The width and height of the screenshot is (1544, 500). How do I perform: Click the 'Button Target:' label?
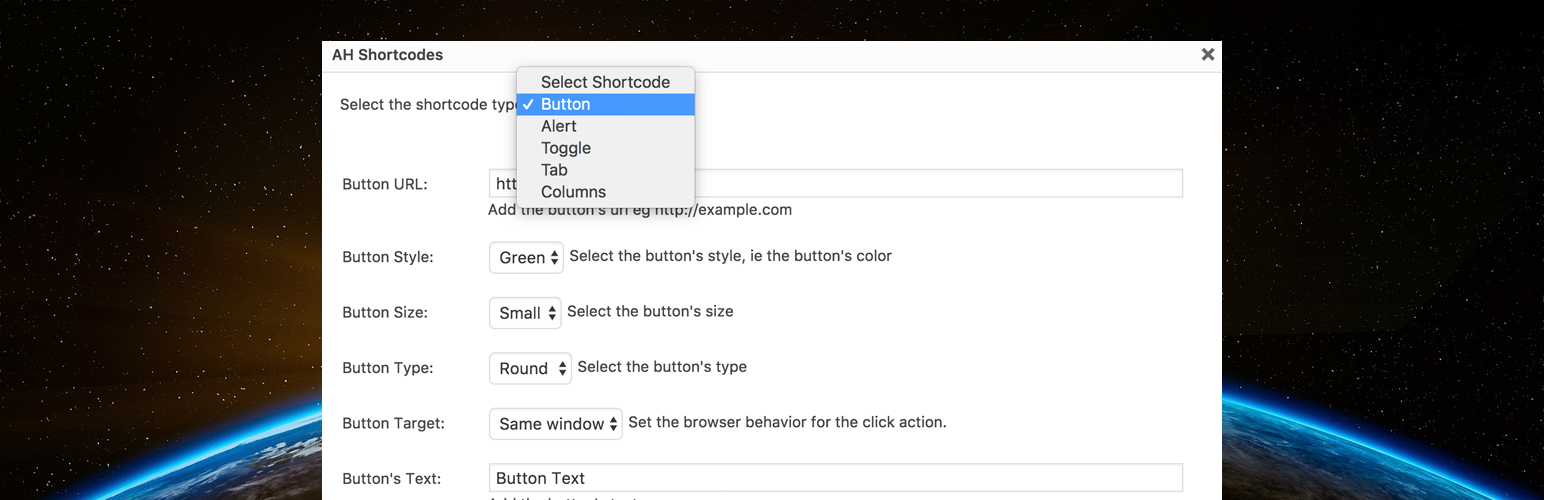click(x=394, y=423)
